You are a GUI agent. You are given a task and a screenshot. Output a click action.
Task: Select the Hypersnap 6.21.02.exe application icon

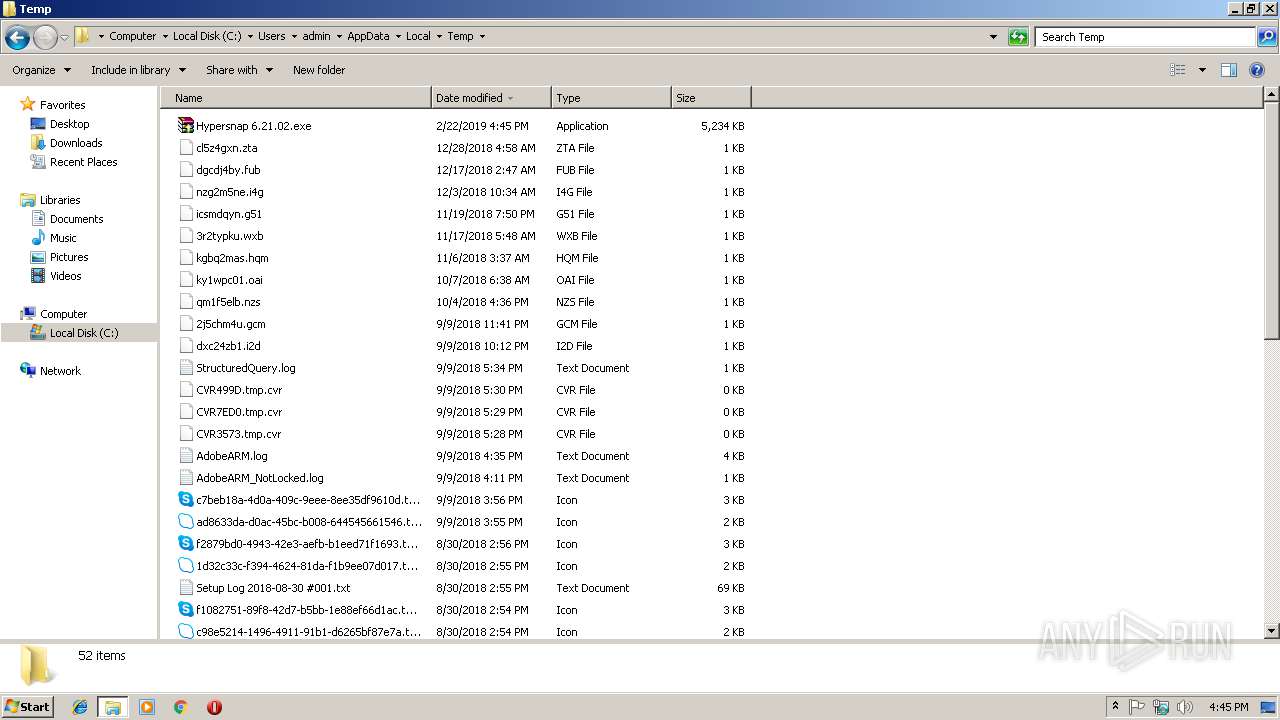186,126
